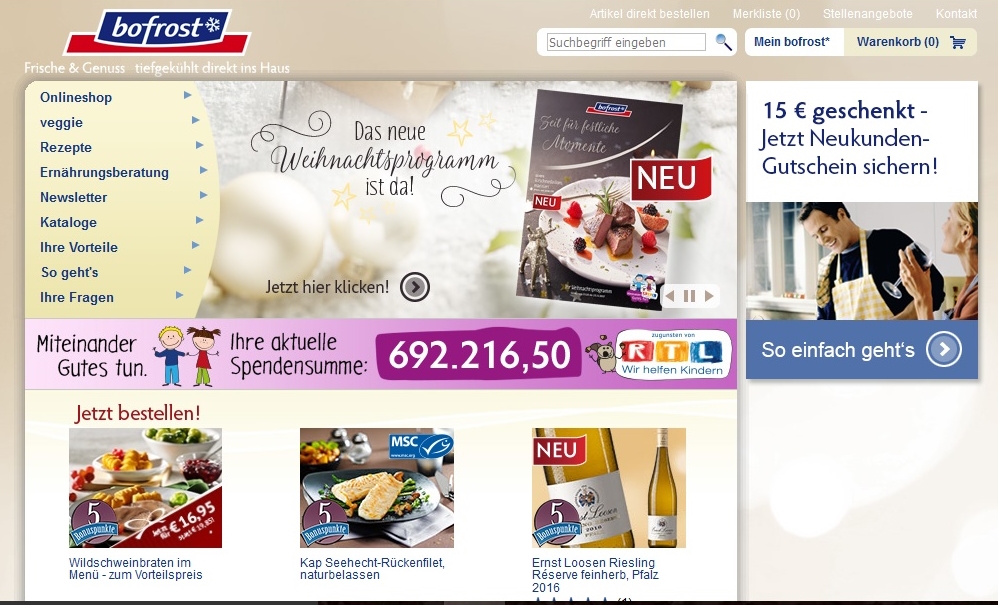Show the previous slide in the banner carousel
998x605 pixels.
pos(669,296)
